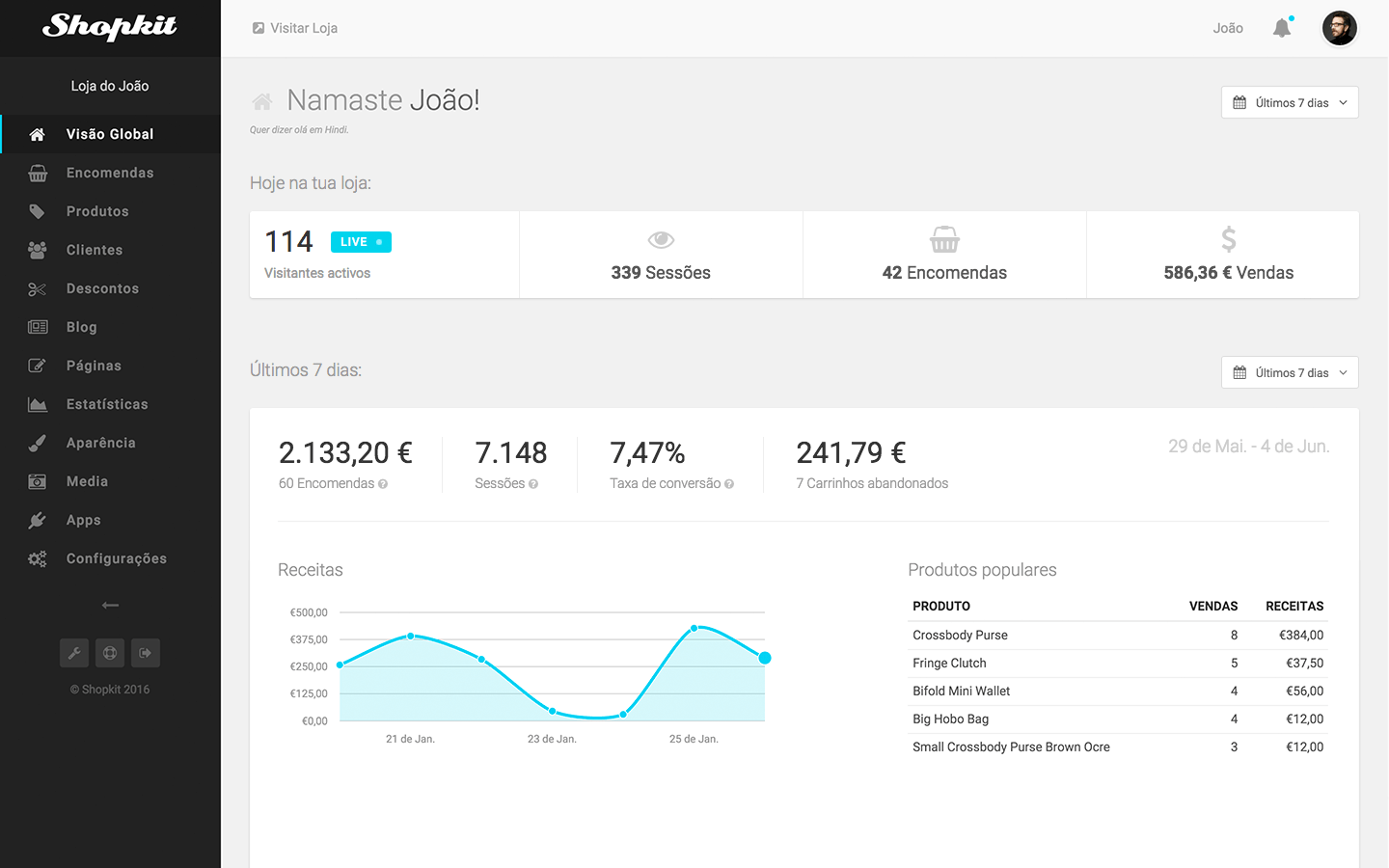The image size is (1389, 868).
Task: Click the Aparência brush icon
Action: coord(37,443)
